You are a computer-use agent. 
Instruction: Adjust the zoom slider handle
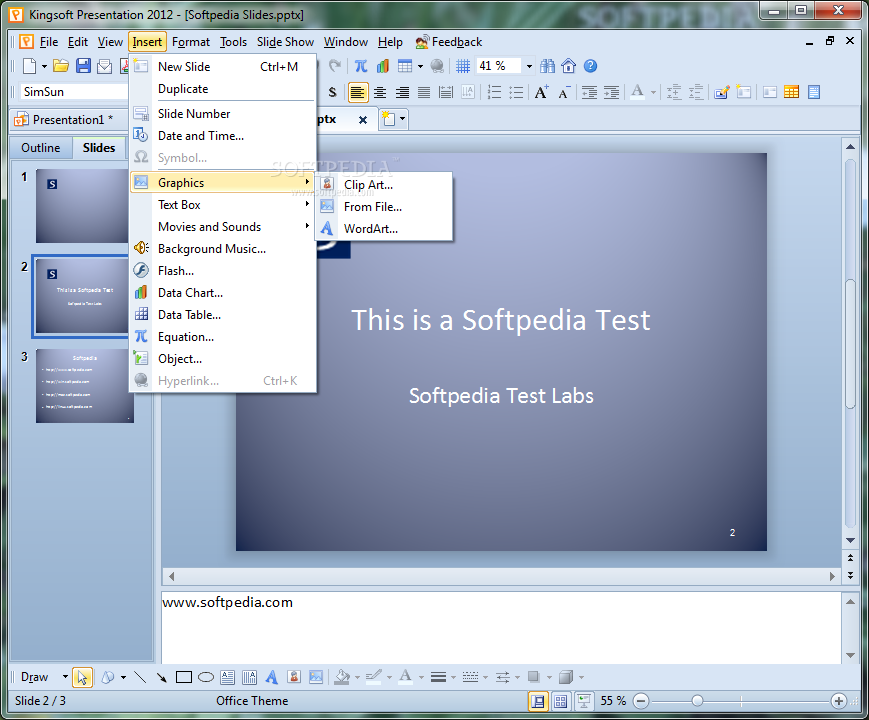coord(697,702)
